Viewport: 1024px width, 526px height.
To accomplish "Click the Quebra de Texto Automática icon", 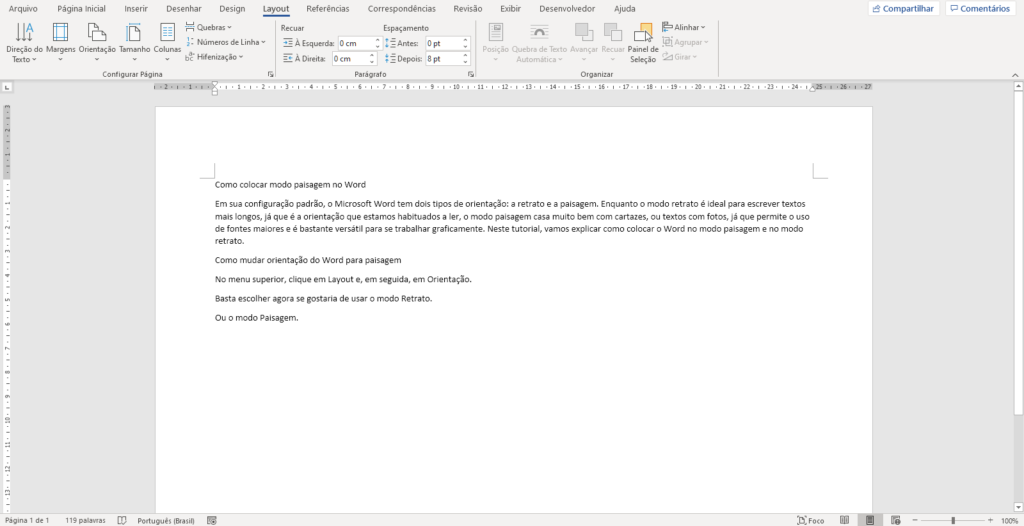I will coord(539,33).
